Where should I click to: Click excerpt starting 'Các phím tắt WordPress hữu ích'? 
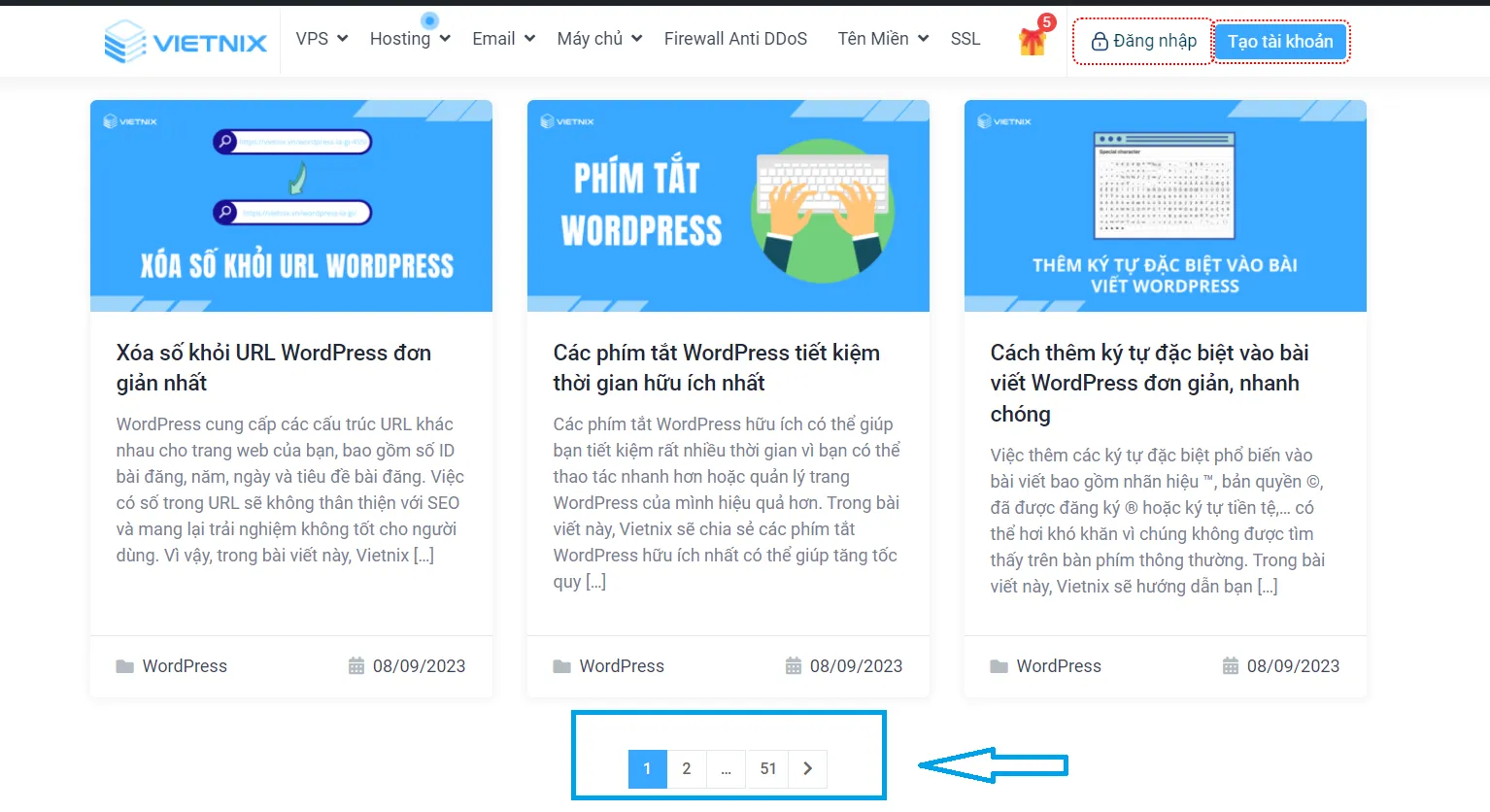728,503
